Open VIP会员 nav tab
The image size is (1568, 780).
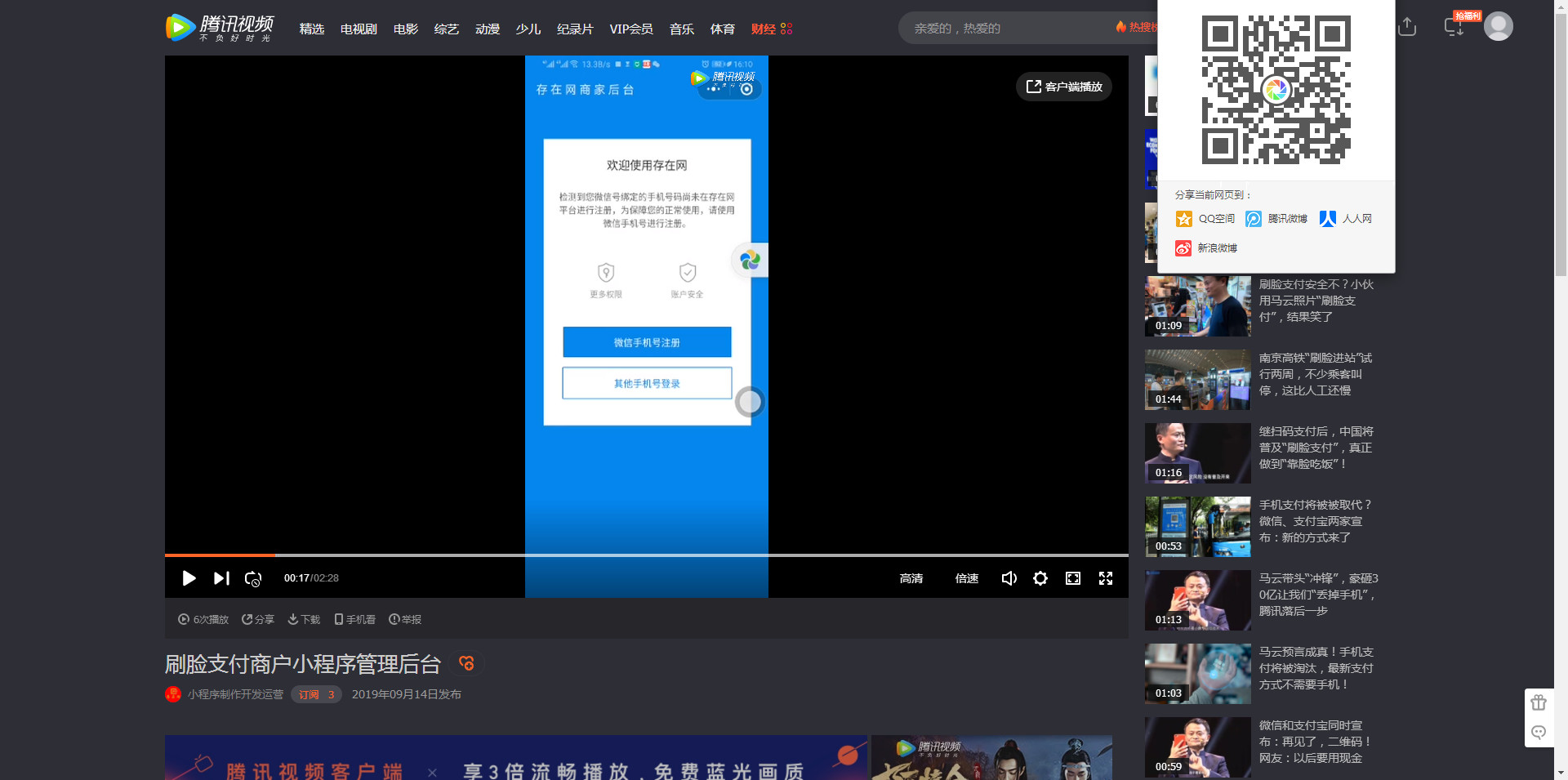click(631, 29)
